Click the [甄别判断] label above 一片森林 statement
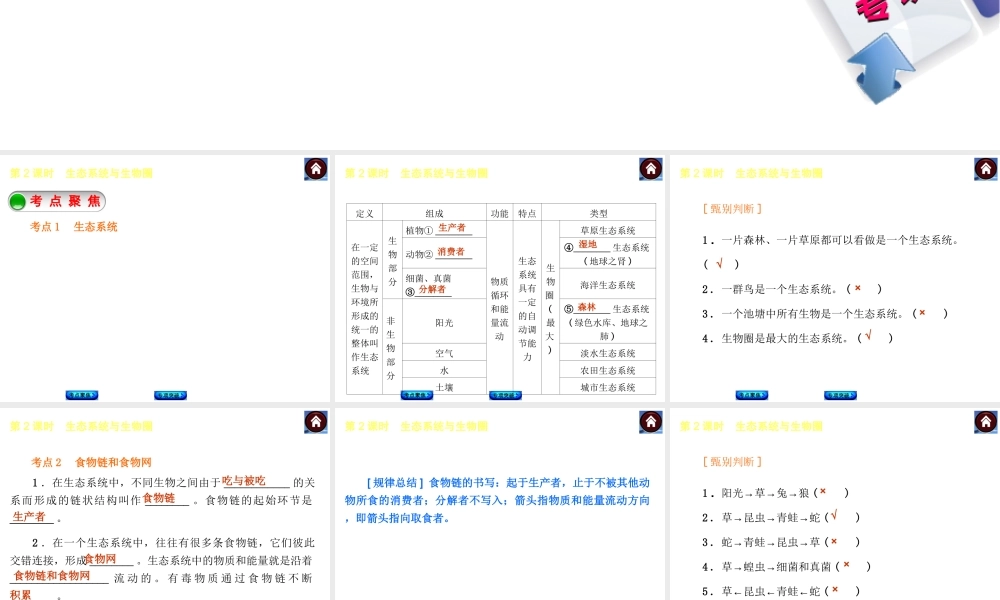 coord(732,209)
